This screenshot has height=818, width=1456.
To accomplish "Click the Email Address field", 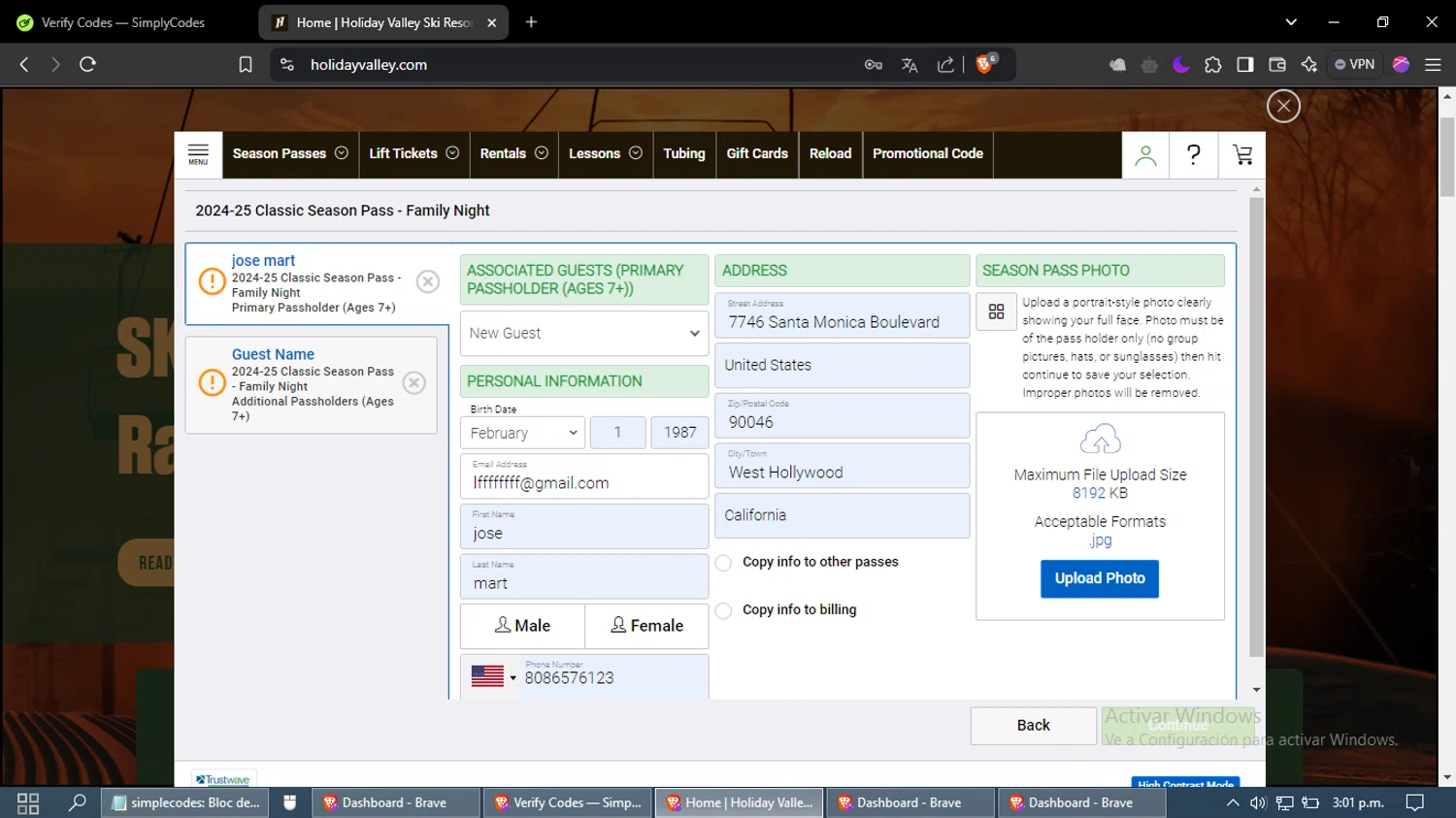I will tap(584, 476).
